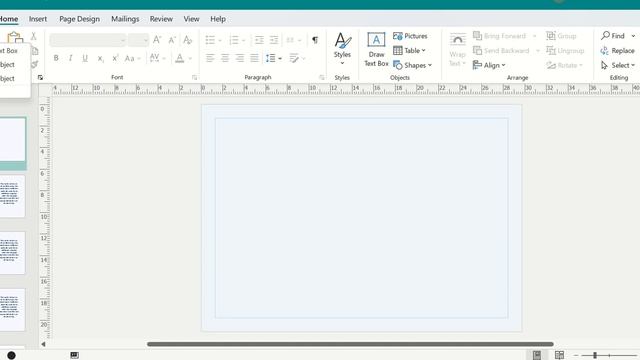This screenshot has height=360, width=640.
Task: Clear all formatting icon
Action: pyautogui.click(x=187, y=40)
